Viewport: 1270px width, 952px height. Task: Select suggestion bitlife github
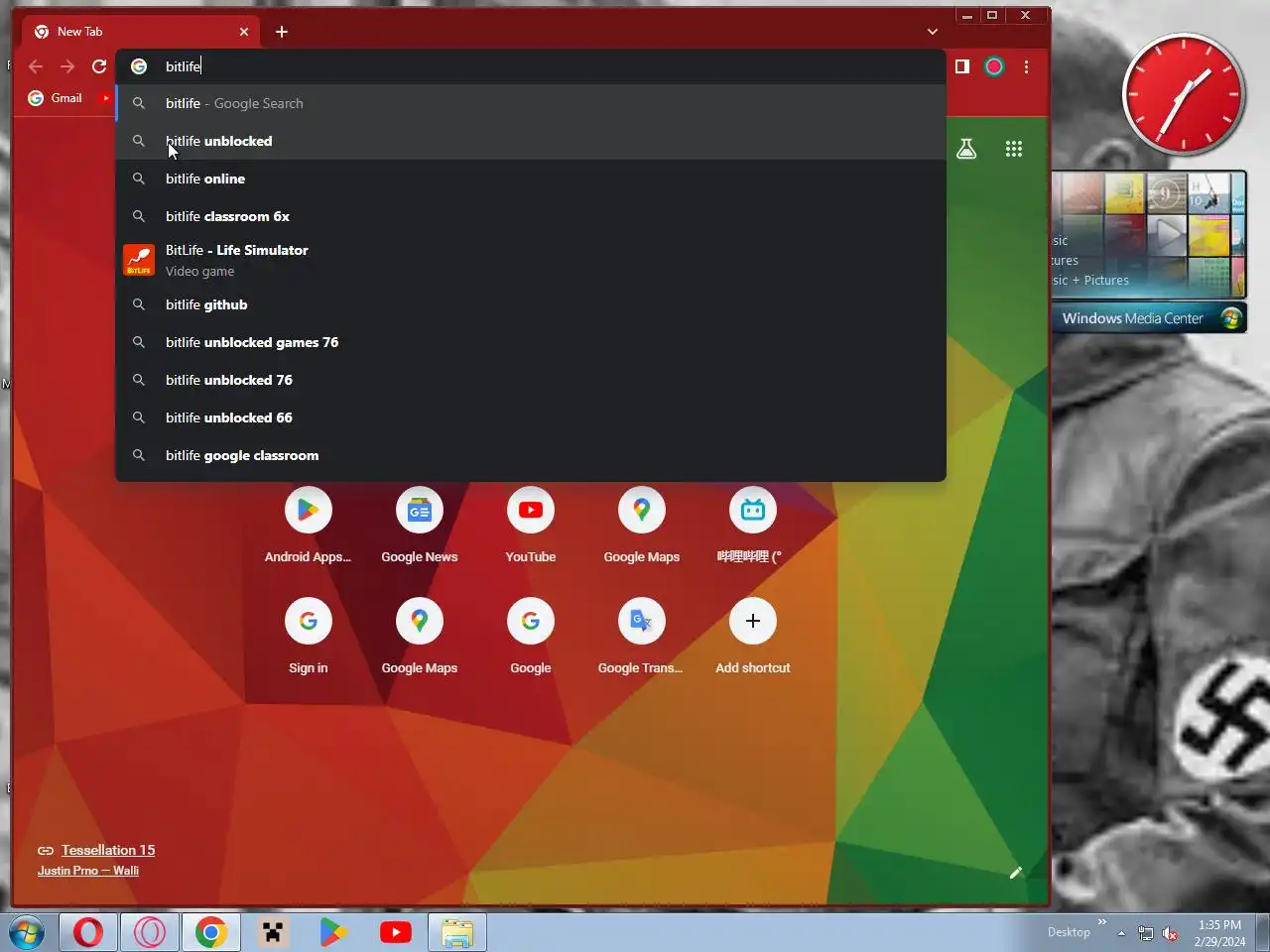pos(531,304)
